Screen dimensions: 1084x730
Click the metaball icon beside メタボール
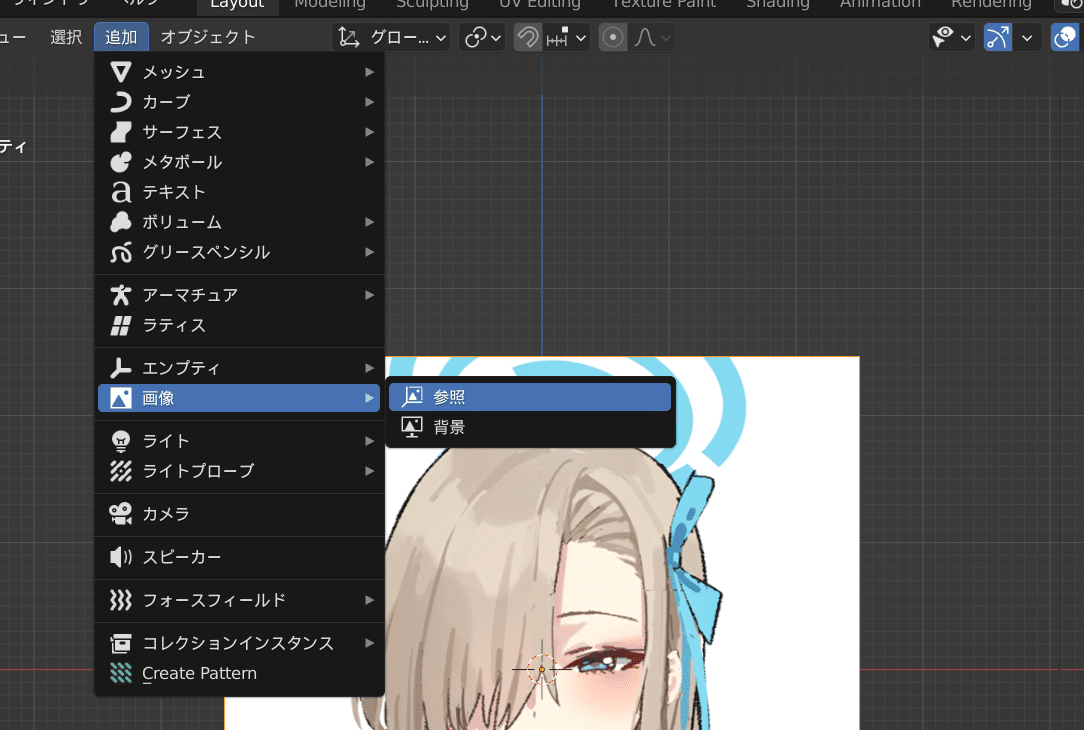(x=121, y=162)
